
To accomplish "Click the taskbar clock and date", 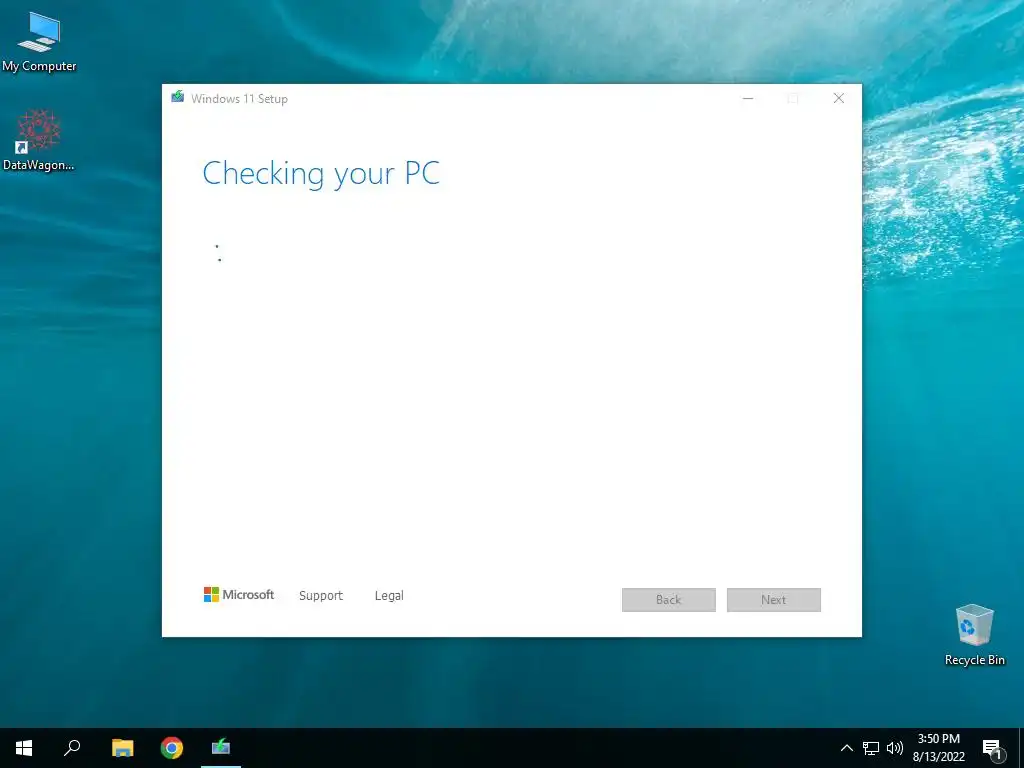I will pyautogui.click(x=939, y=748).
